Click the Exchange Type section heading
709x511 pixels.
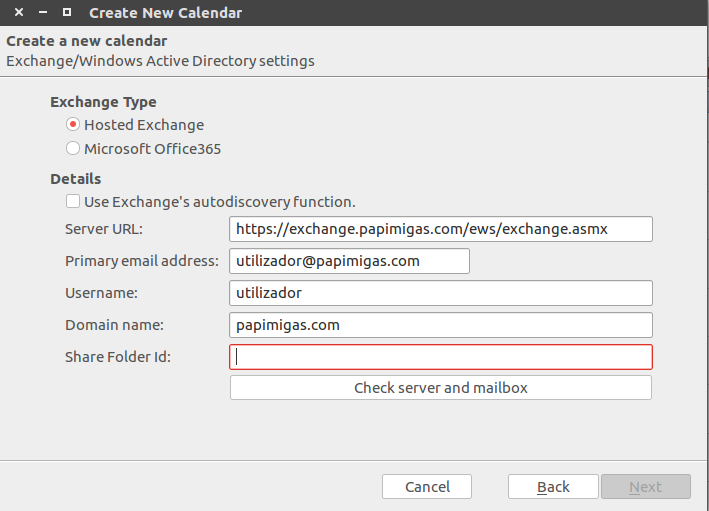pyautogui.click(x=103, y=102)
